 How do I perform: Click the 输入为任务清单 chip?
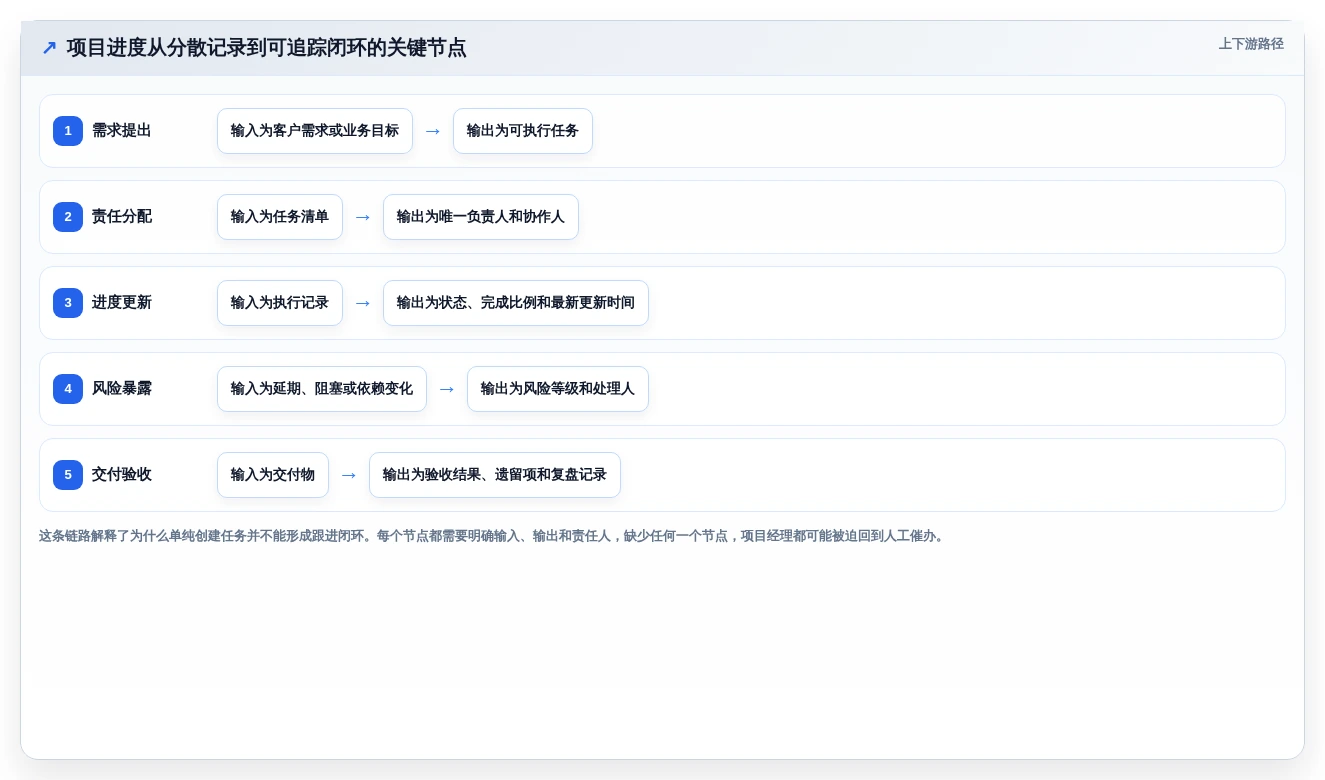tap(280, 217)
